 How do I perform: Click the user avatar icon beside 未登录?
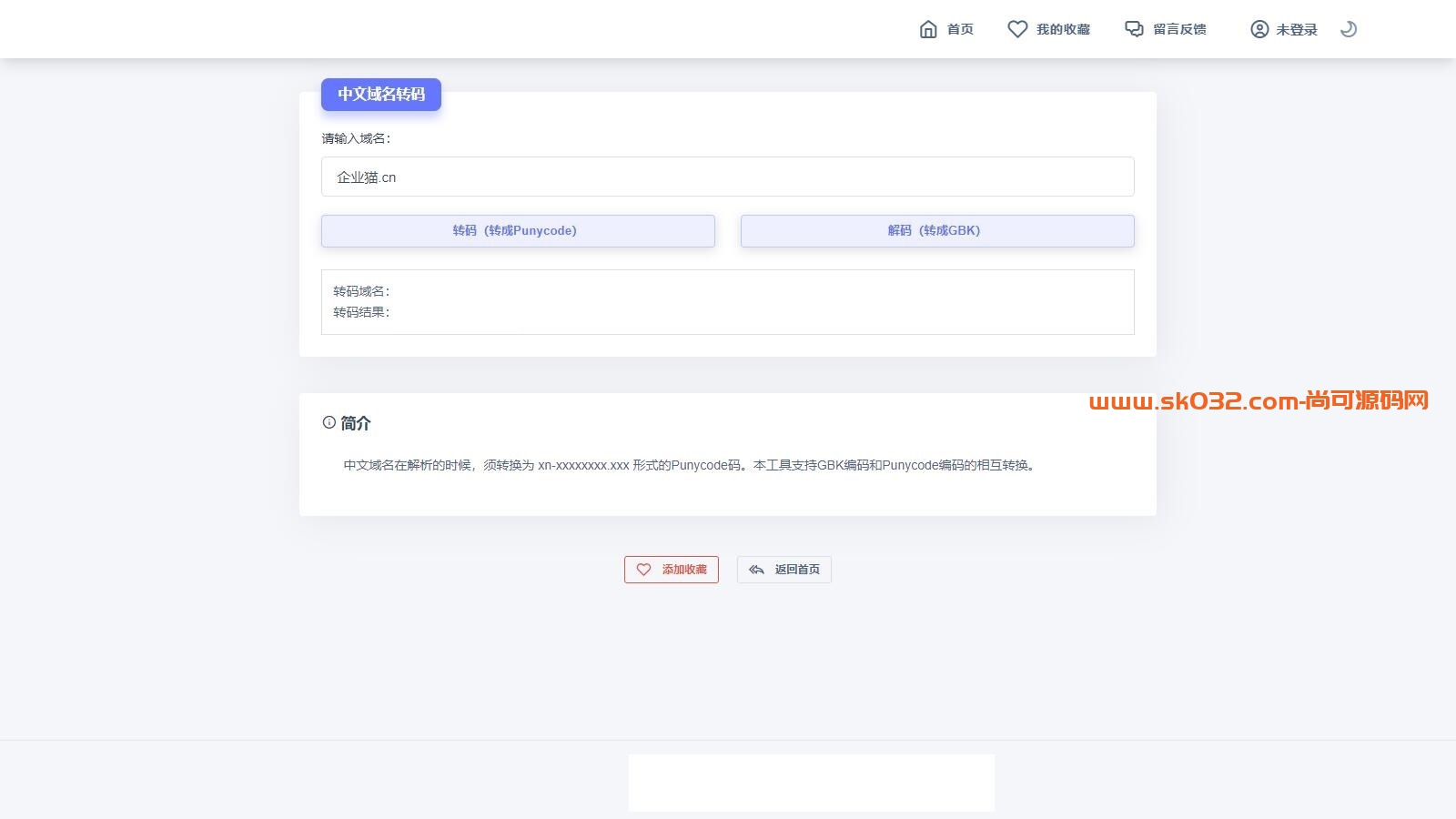pyautogui.click(x=1259, y=29)
